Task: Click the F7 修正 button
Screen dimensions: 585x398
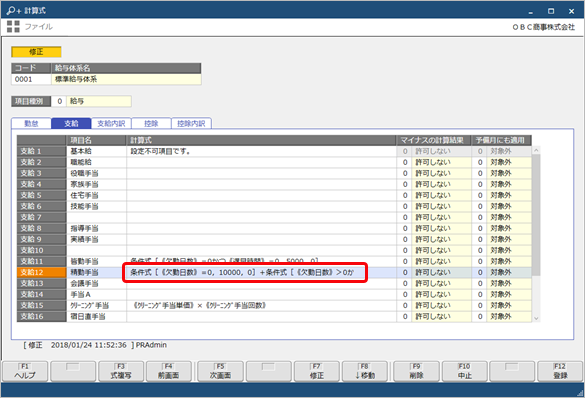Action: [317, 371]
